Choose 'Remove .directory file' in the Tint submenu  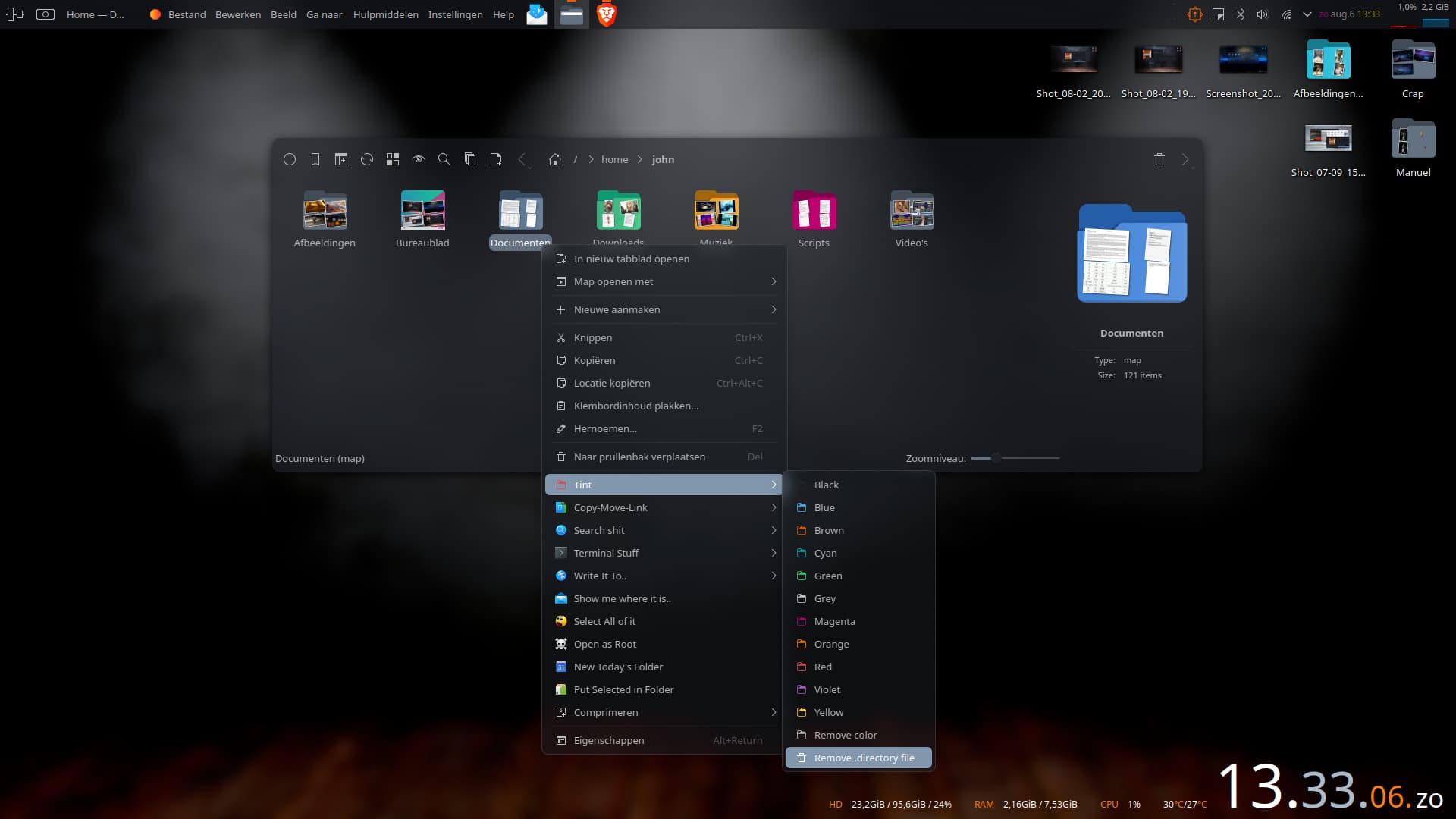858,758
